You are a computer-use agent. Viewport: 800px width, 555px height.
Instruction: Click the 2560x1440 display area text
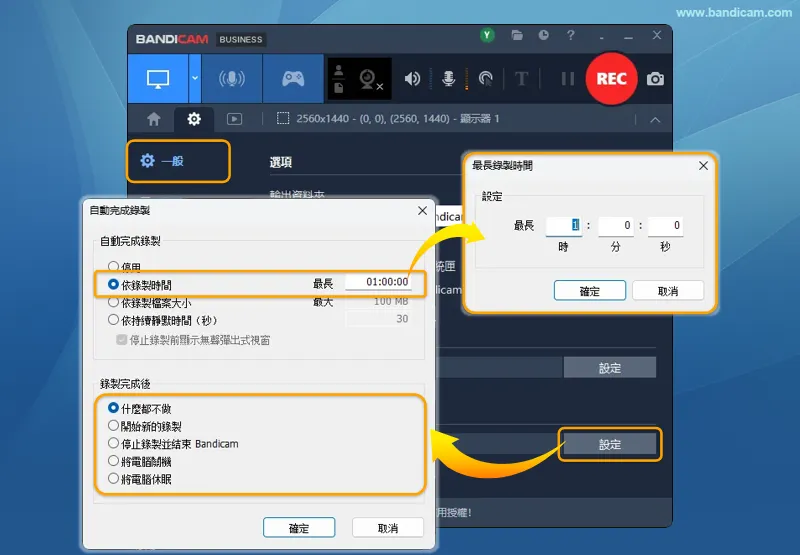[x=398, y=119]
